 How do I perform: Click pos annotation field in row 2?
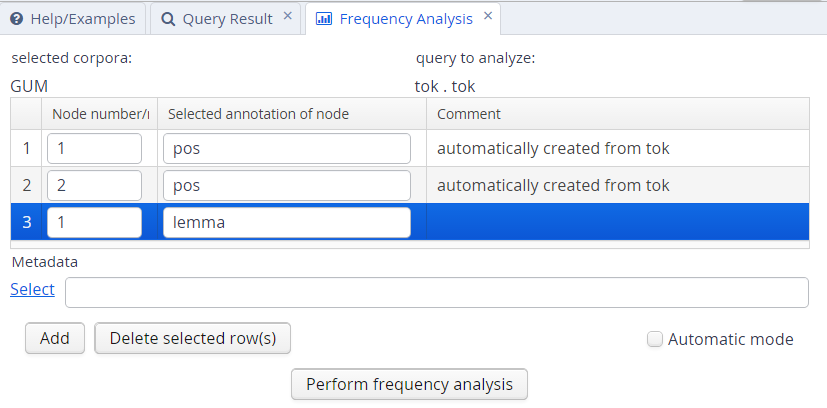[286, 185]
